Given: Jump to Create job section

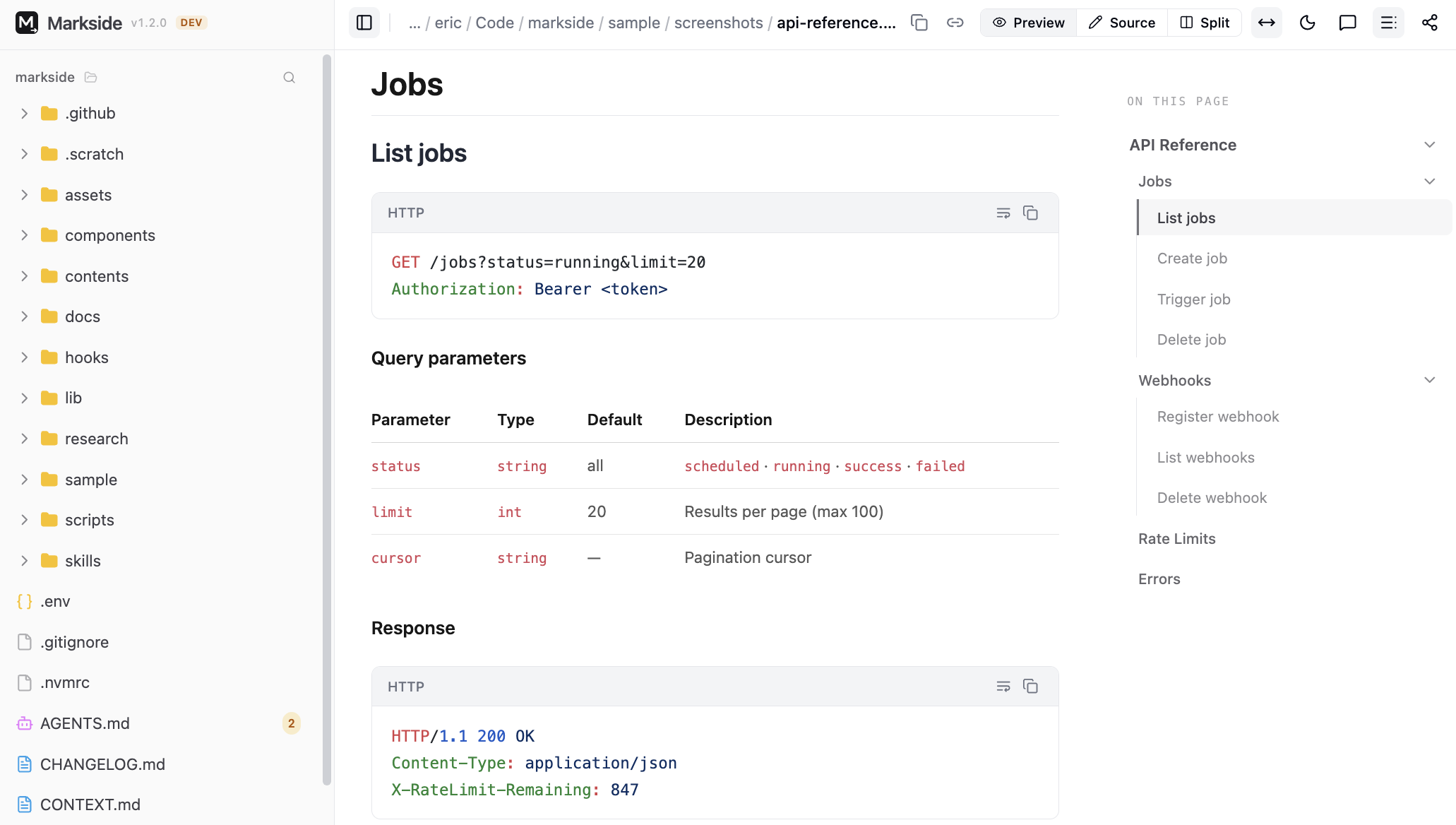Looking at the screenshot, I should [1192, 259].
